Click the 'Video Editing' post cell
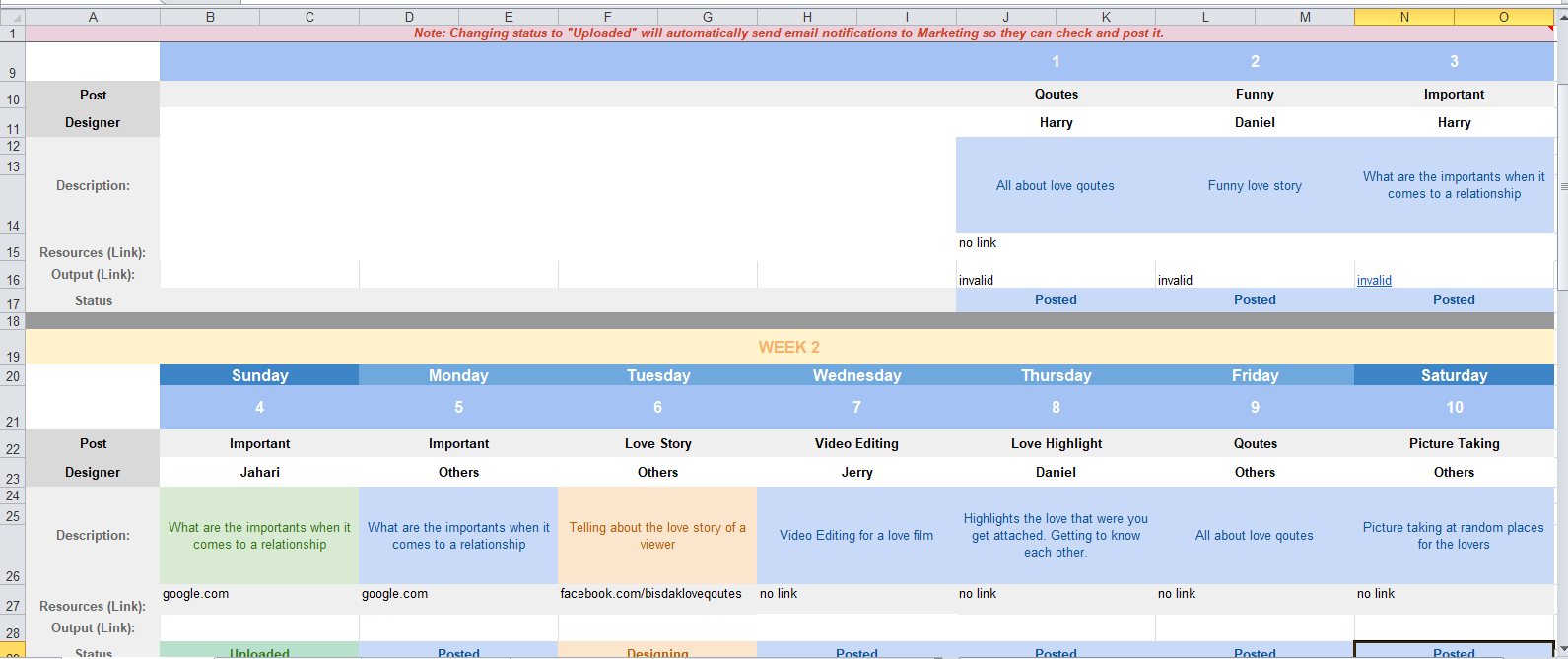This screenshot has height=659, width=1568. 856,444
